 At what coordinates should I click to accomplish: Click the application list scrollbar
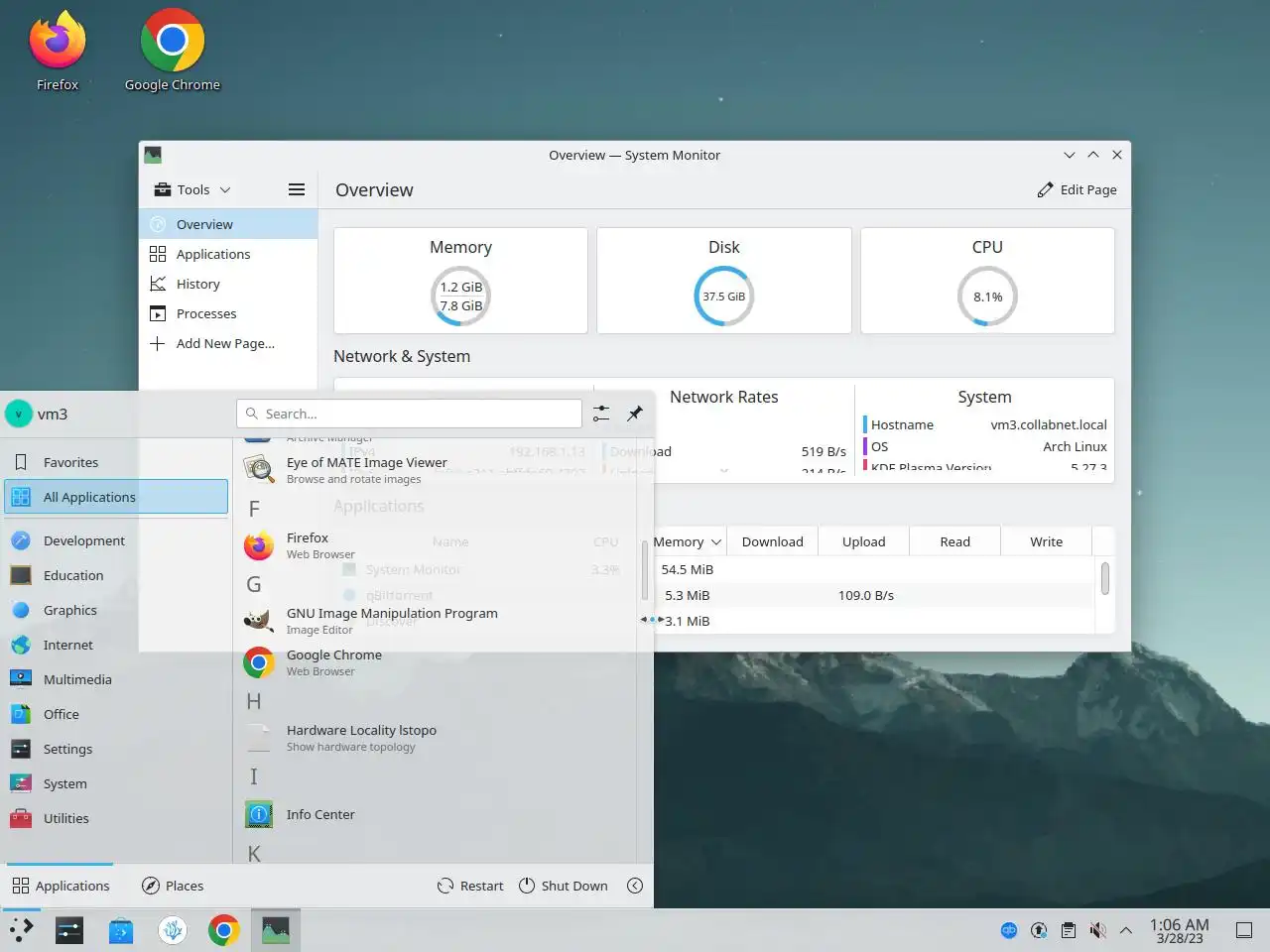[x=645, y=570]
